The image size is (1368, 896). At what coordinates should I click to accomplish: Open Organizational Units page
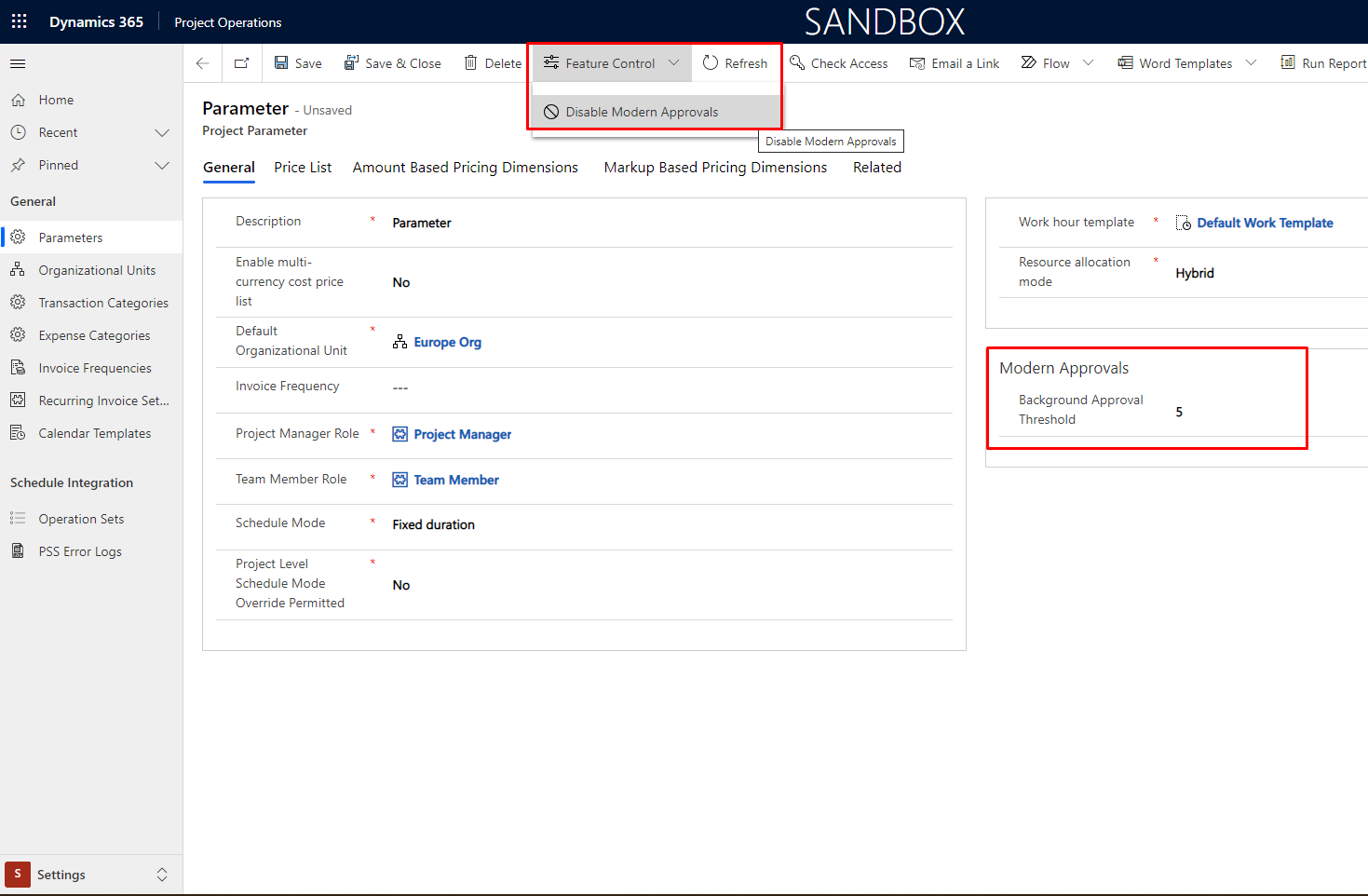pos(91,270)
